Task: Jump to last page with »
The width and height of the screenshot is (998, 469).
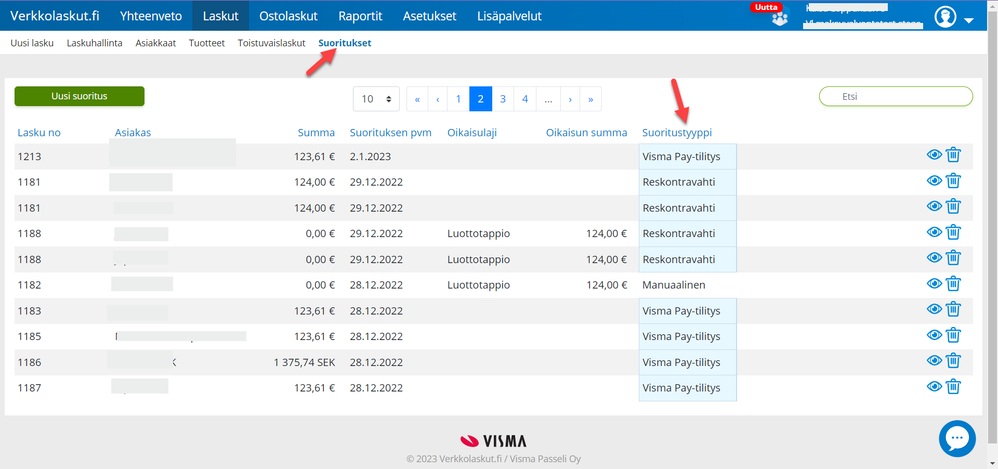Action: [x=591, y=99]
